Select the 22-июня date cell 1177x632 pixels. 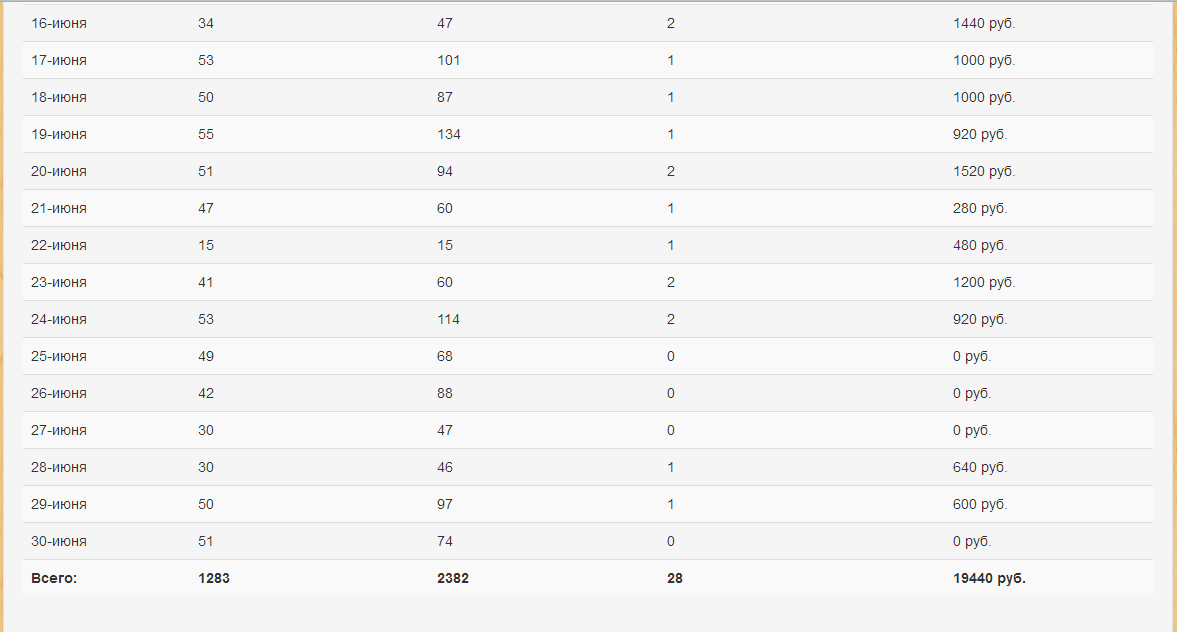[x=59, y=245]
